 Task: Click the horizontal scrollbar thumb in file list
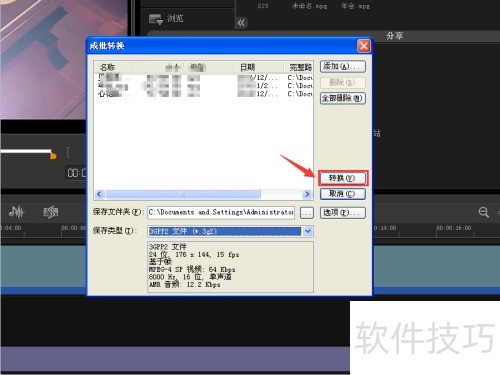pyautogui.click(x=183, y=194)
